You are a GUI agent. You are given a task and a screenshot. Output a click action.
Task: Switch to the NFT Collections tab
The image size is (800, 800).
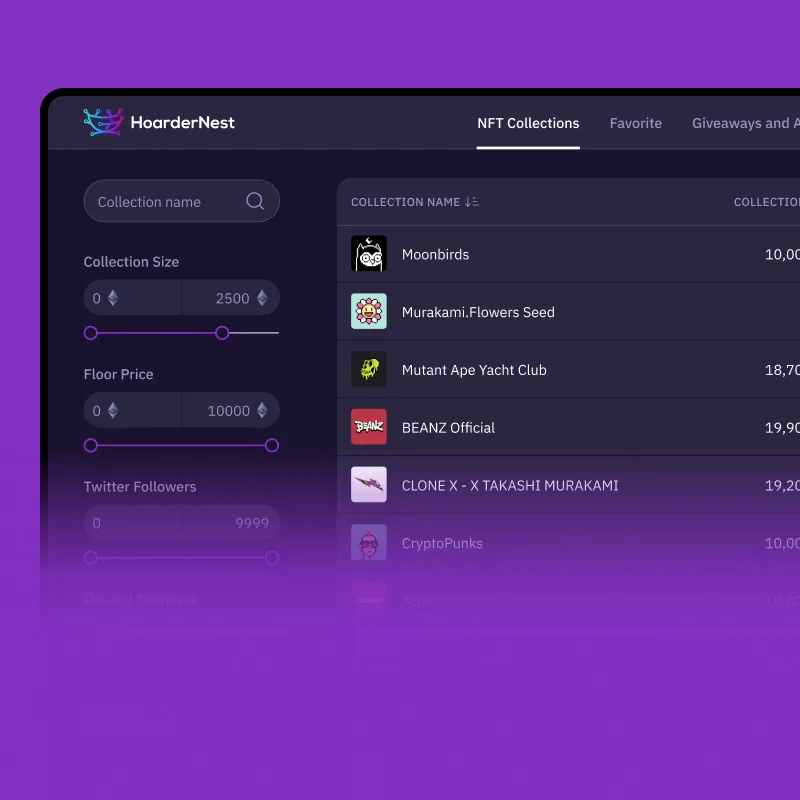point(528,123)
